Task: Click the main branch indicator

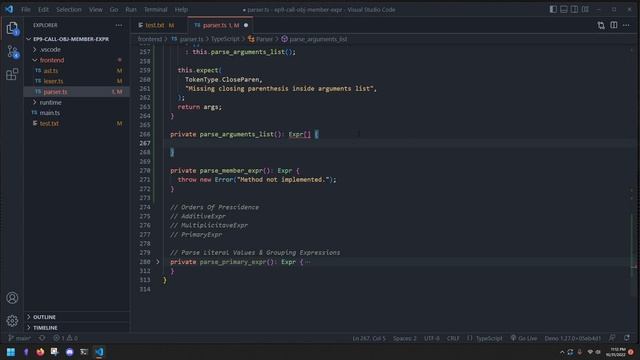Action: click(19, 338)
